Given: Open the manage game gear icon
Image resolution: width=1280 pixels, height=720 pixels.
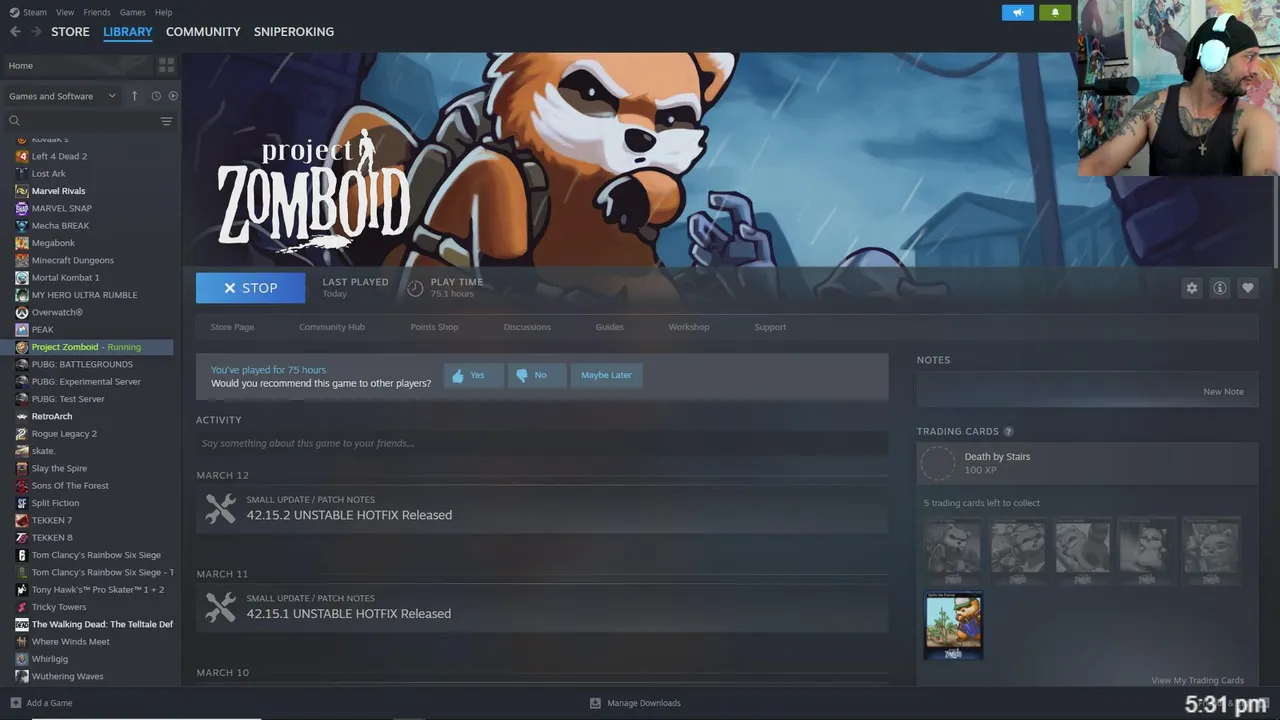Looking at the screenshot, I should 1191,288.
